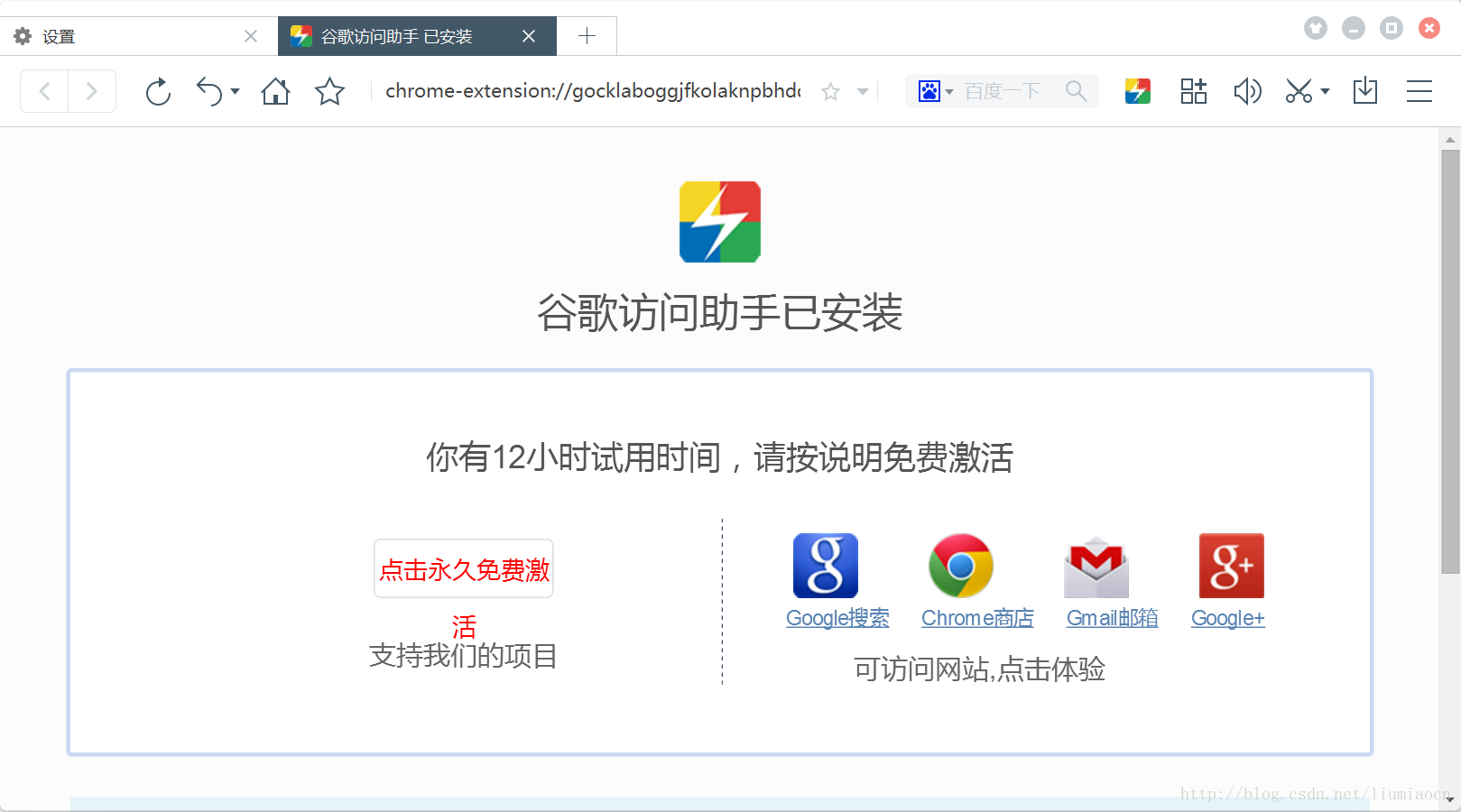1461x812 pixels.
Task: Click the skin shirt icon in title bar
Action: pos(1316,28)
